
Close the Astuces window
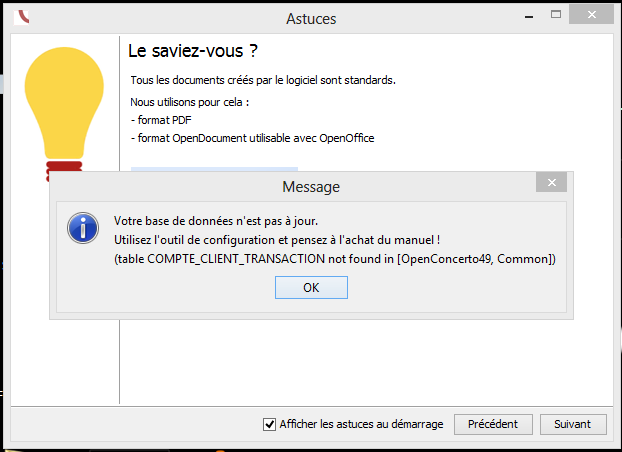[x=594, y=17]
